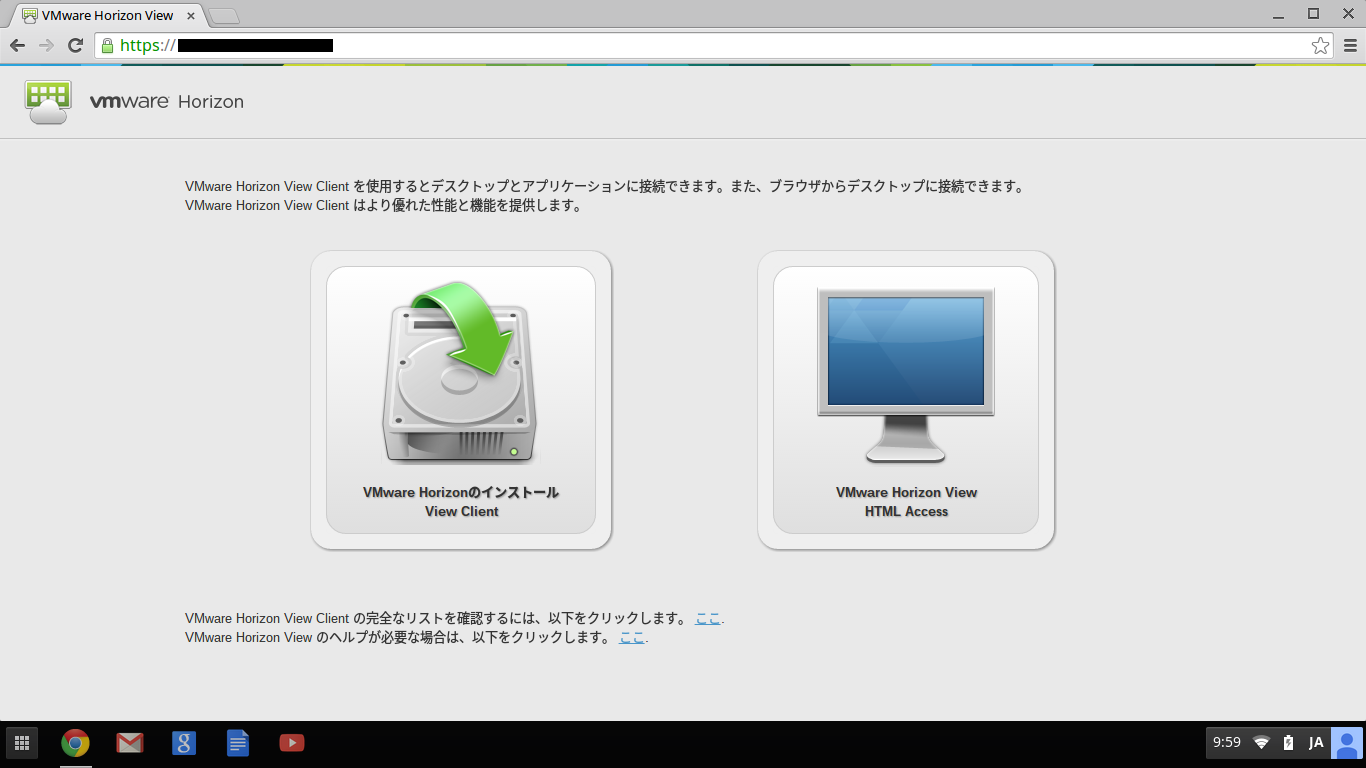Screen dimensions: 1366x768
Task: Open the ここ link for Horizon View help
Action: click(x=632, y=637)
